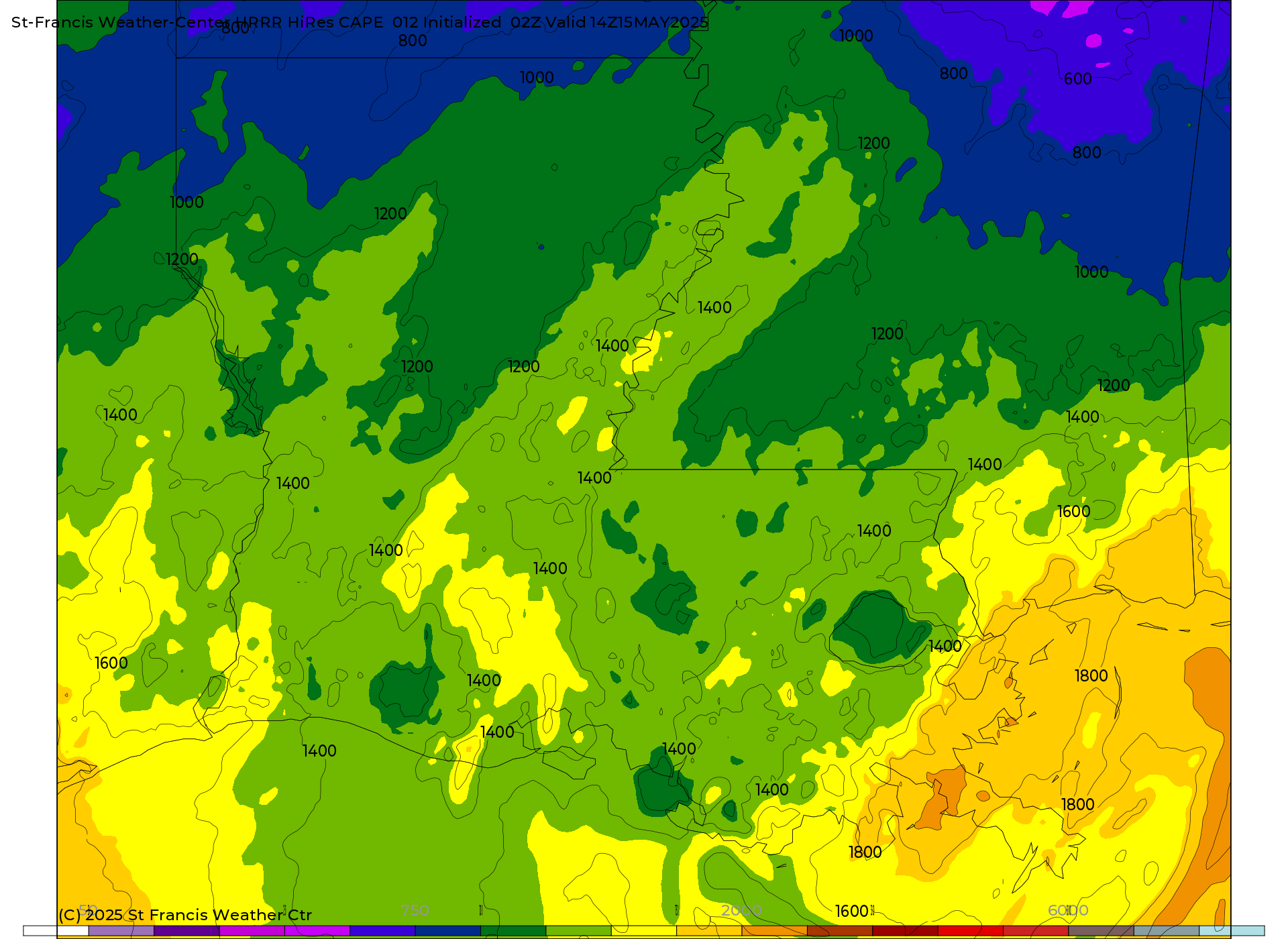Select the pale blue swatch ending the legend
The height and width of the screenshot is (939, 1288).
(1232, 931)
